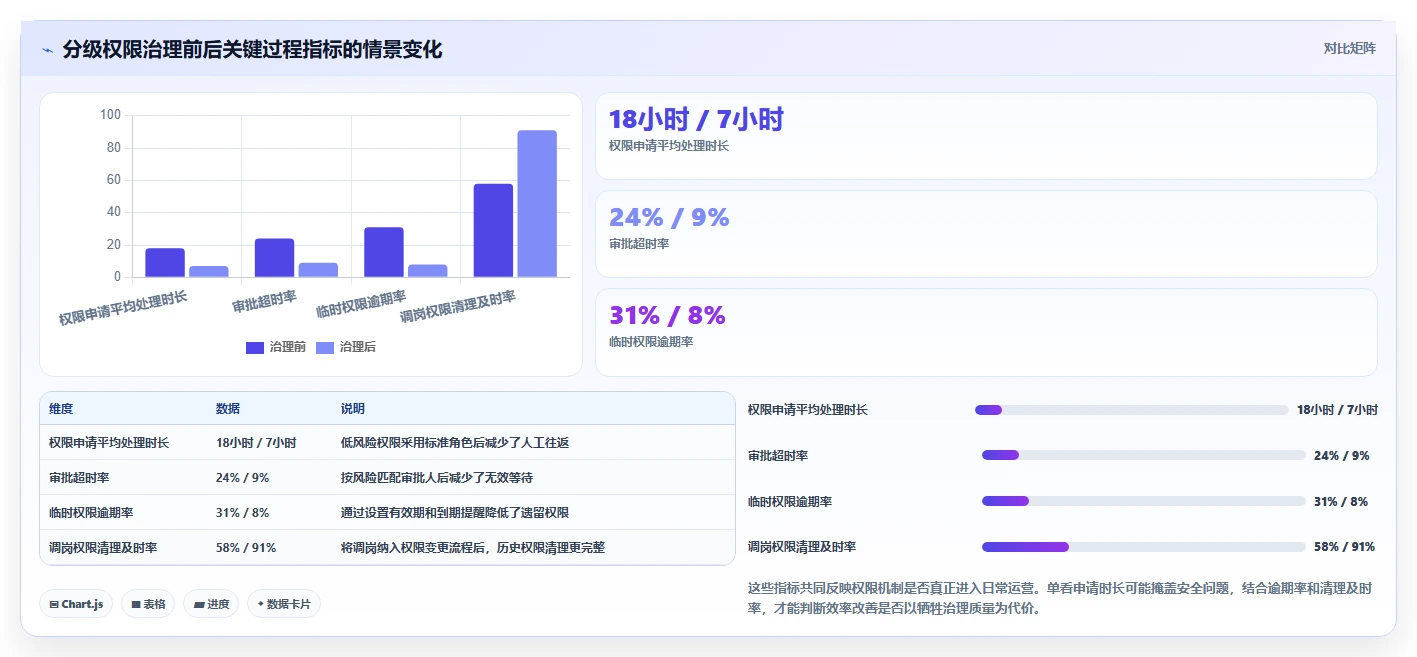1417x657 pixels.
Task: Select the 治理后 bar for 调岗权限清理及时率
Action: point(537,204)
